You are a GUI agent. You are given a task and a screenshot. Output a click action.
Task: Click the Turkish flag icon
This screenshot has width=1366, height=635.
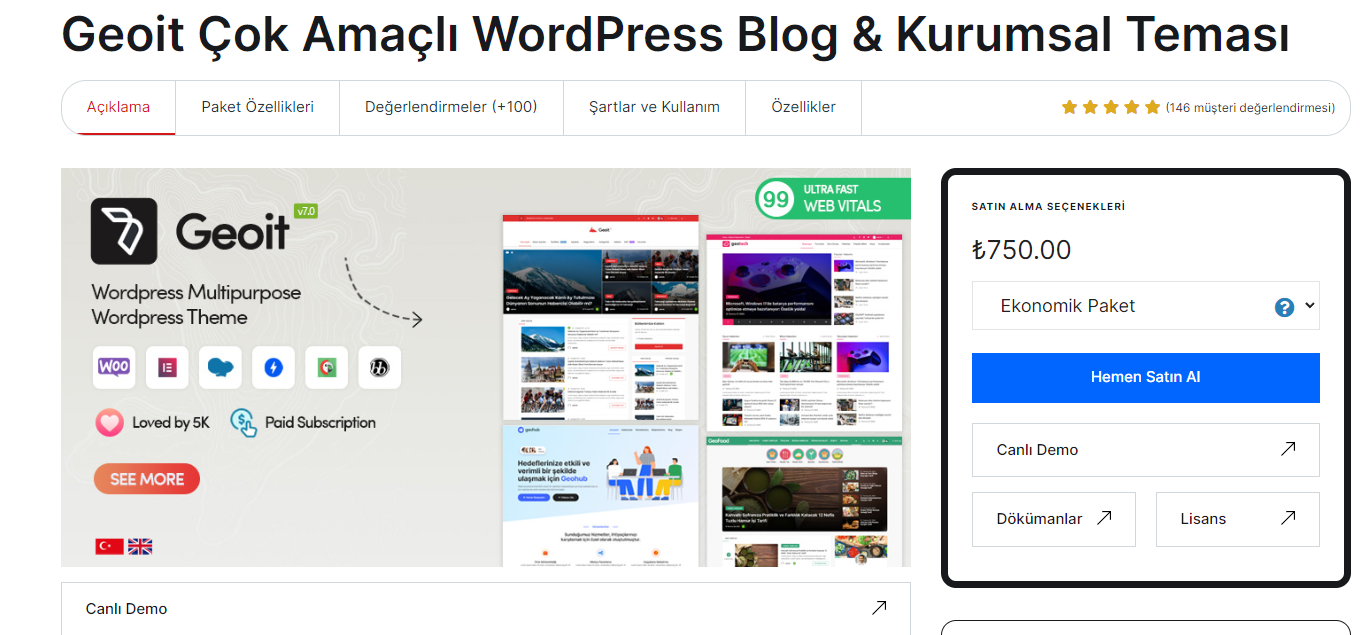tap(109, 546)
